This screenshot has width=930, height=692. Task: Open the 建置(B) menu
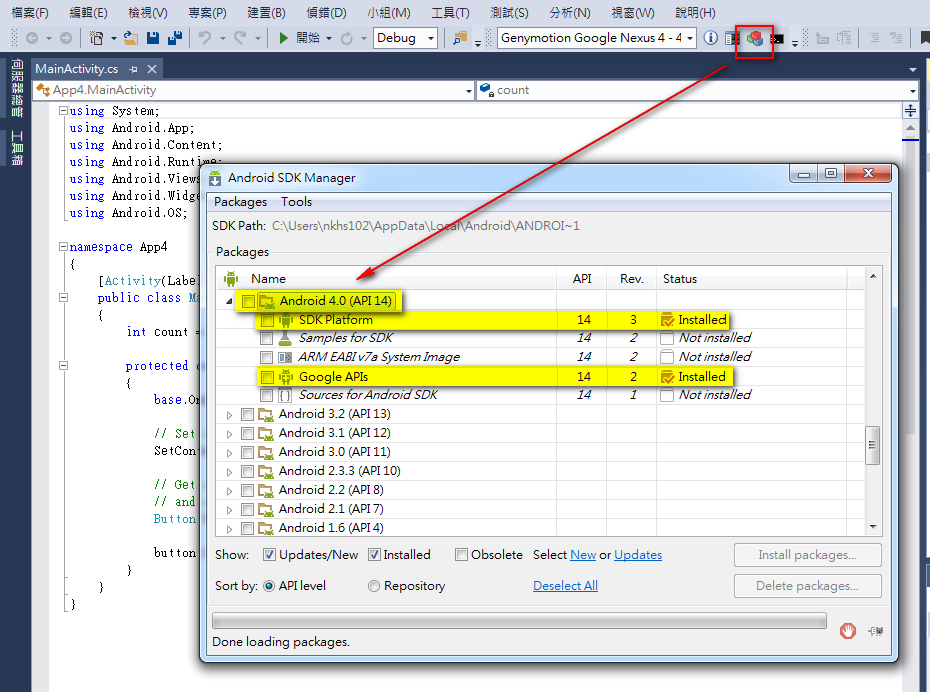click(x=266, y=12)
